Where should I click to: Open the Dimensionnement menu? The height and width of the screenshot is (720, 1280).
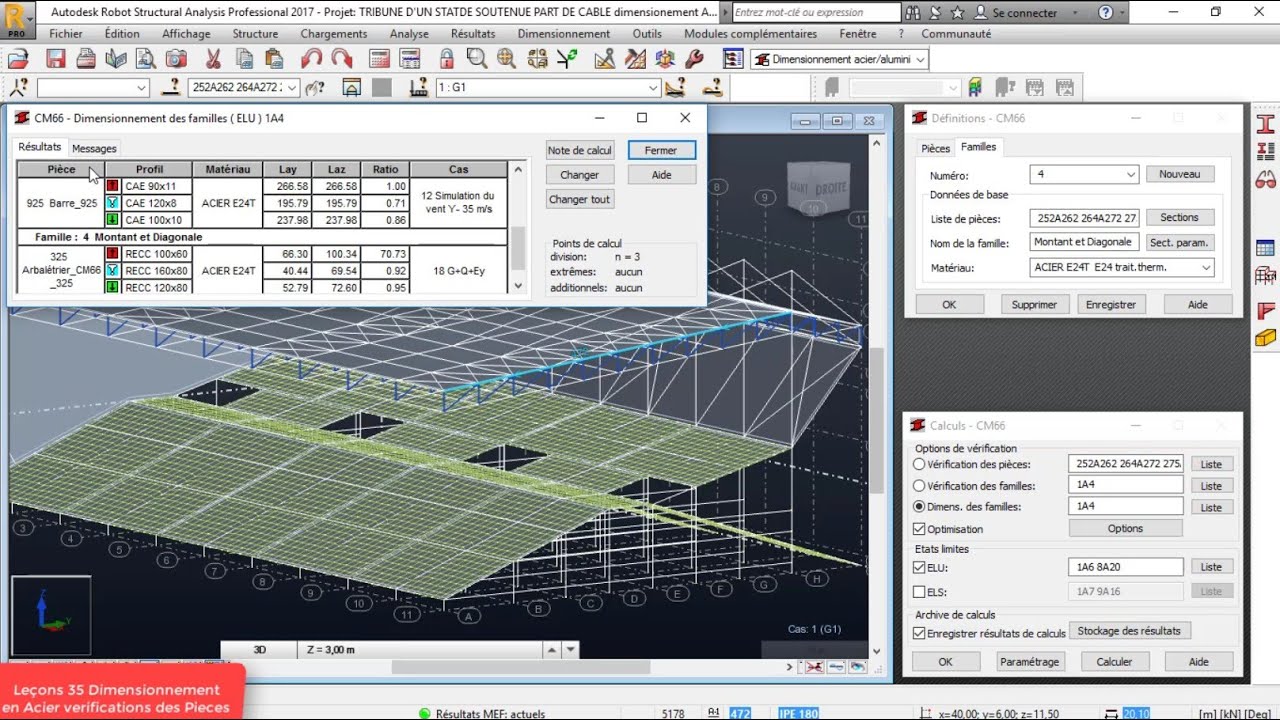(563, 34)
